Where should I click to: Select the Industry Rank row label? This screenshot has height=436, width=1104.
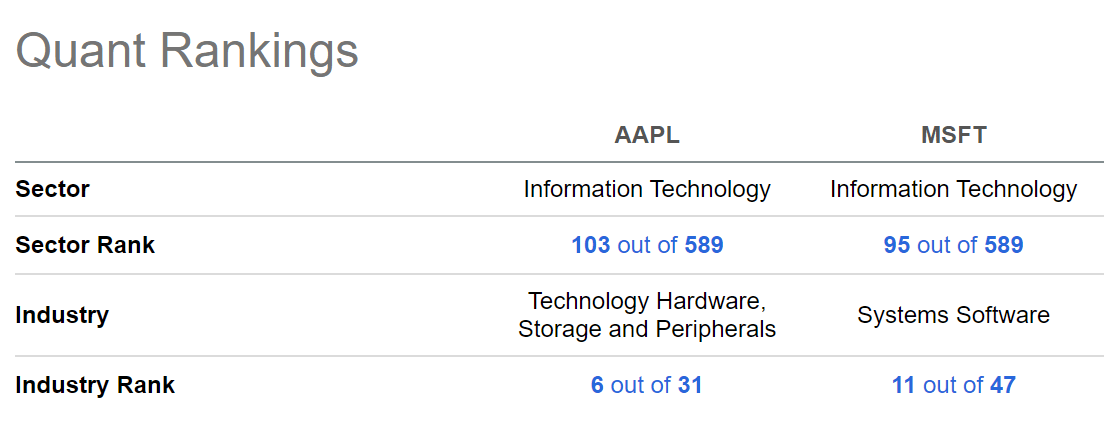pyautogui.click(x=95, y=385)
